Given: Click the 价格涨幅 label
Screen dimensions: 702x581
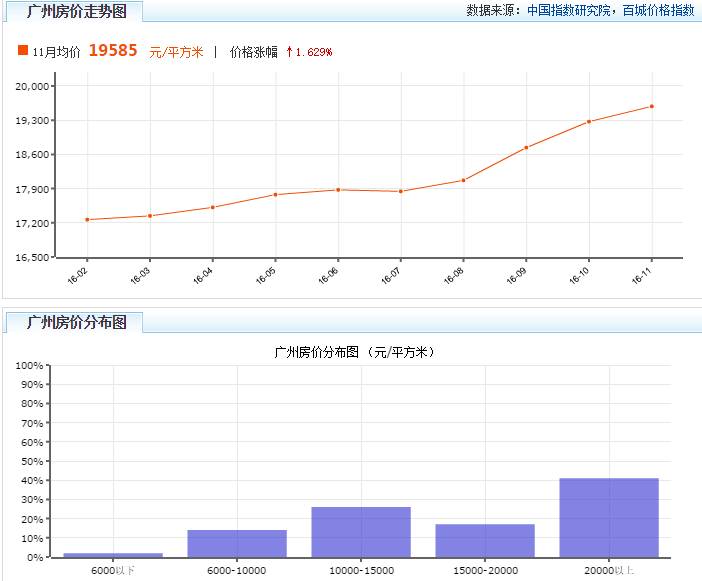Looking at the screenshot, I should [x=253, y=52].
